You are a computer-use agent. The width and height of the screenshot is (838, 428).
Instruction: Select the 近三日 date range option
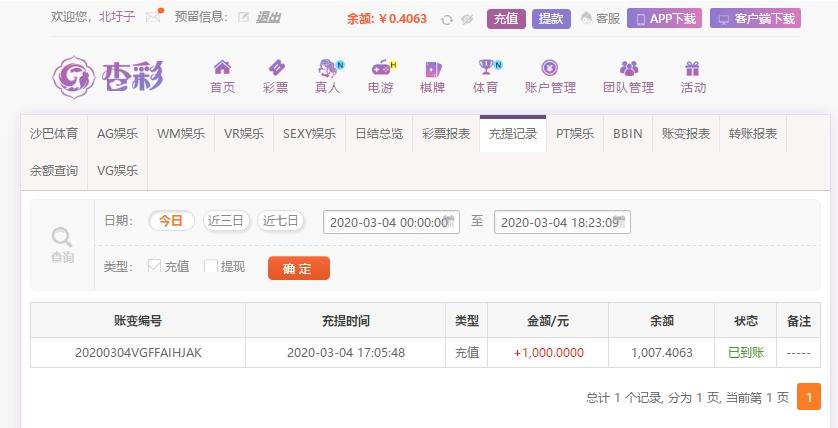pyautogui.click(x=226, y=221)
